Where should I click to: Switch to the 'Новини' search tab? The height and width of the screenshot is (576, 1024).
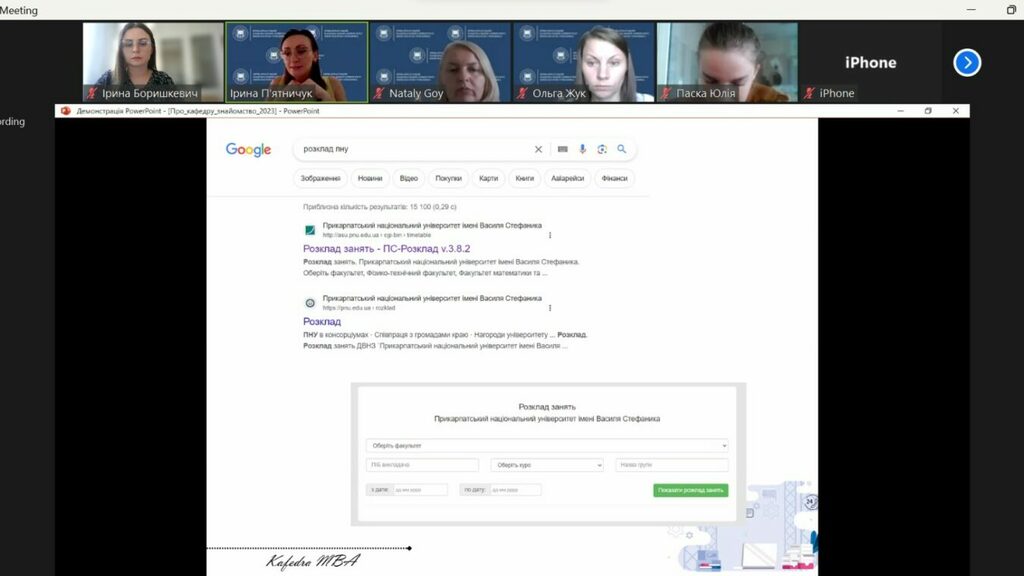370,179
